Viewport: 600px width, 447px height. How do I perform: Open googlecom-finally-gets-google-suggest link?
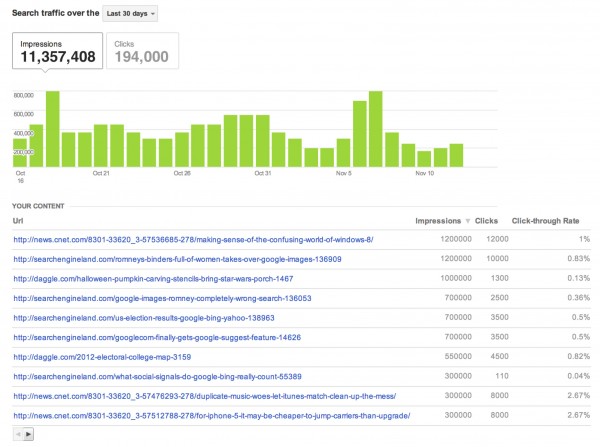coord(157,338)
